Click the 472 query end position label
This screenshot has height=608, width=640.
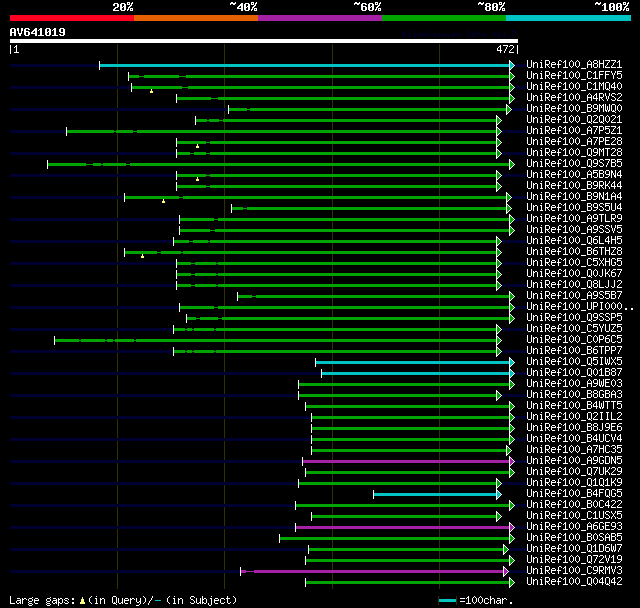(x=505, y=49)
